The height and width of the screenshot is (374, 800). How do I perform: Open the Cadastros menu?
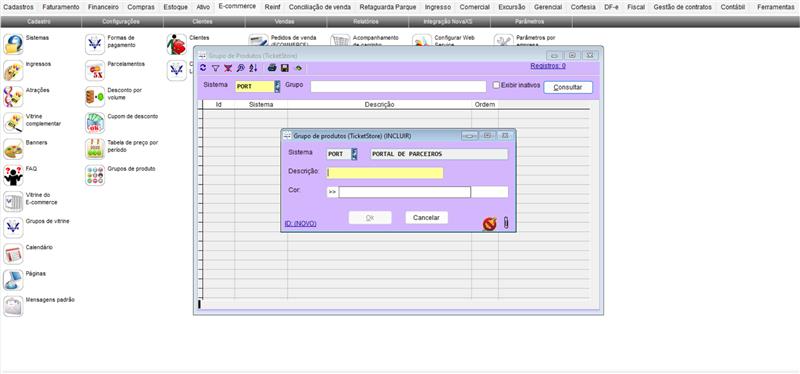[x=18, y=7]
